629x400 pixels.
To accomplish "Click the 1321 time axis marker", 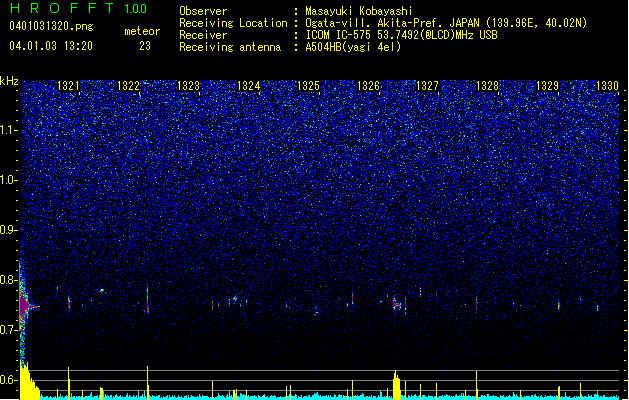I will click(x=68, y=86).
